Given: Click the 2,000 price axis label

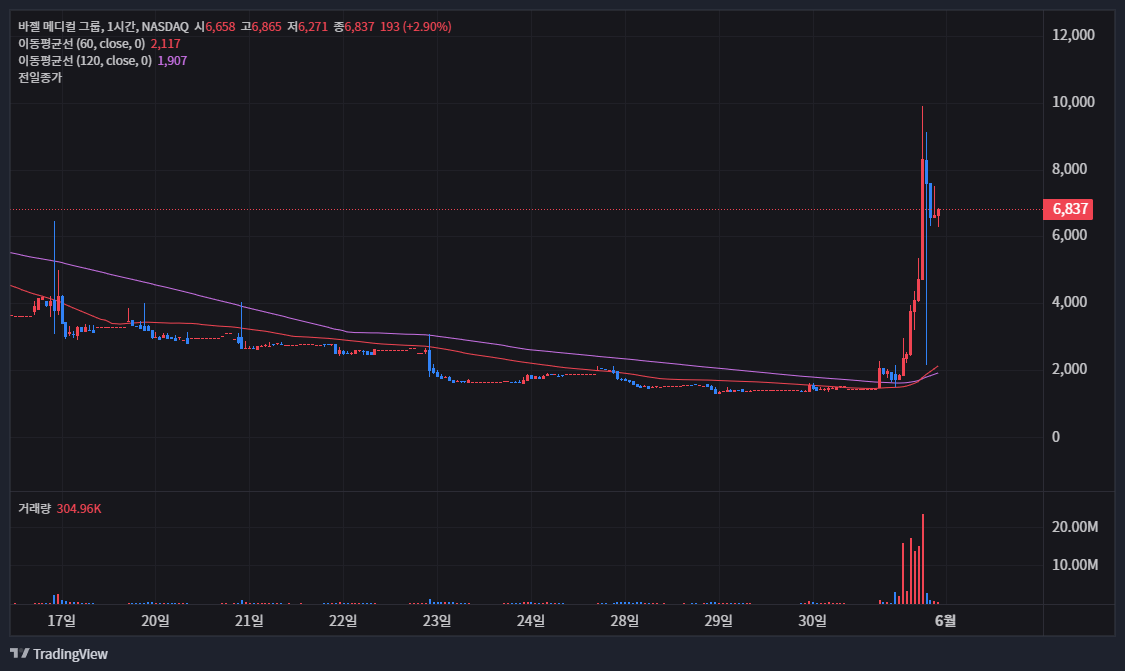Looking at the screenshot, I should point(1070,369).
